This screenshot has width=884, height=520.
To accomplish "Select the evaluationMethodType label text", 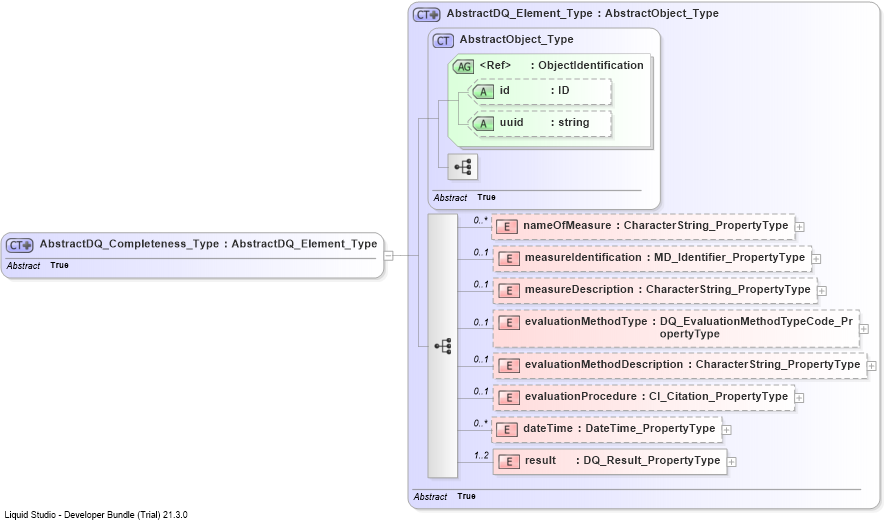I will pos(689,328).
